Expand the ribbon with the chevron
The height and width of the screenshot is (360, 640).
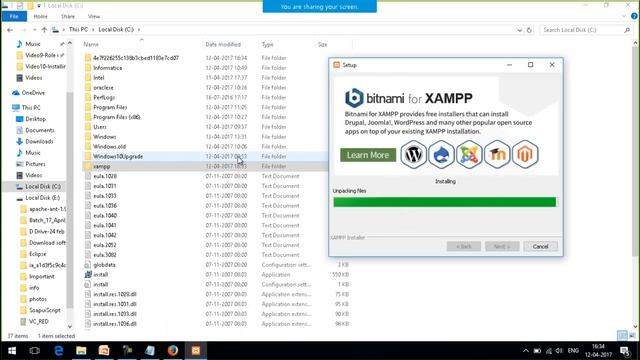click(x=624, y=16)
